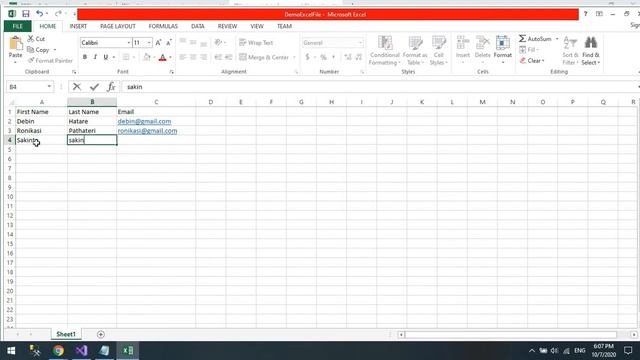The height and width of the screenshot is (360, 640).
Task: Add new sheet with plus icon
Action: pos(101,334)
